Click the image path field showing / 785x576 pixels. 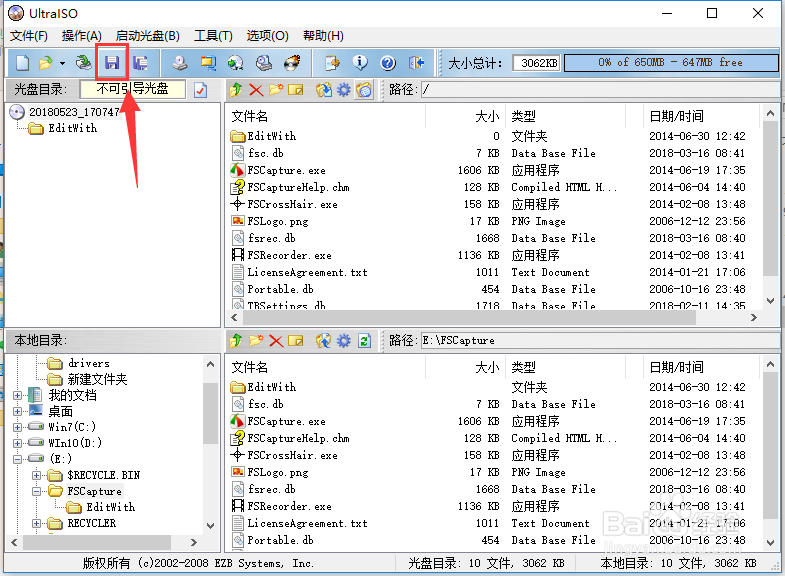click(600, 90)
